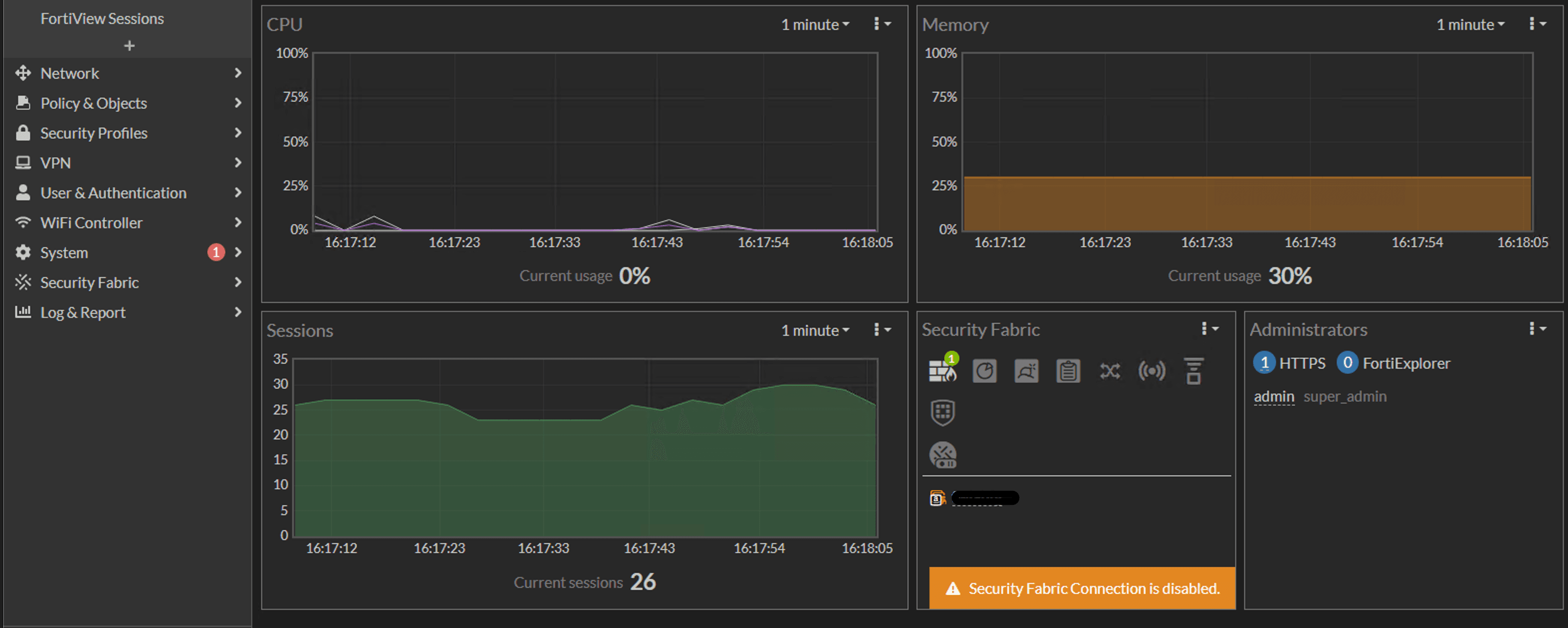Click the Network menu icon

(x=23, y=73)
